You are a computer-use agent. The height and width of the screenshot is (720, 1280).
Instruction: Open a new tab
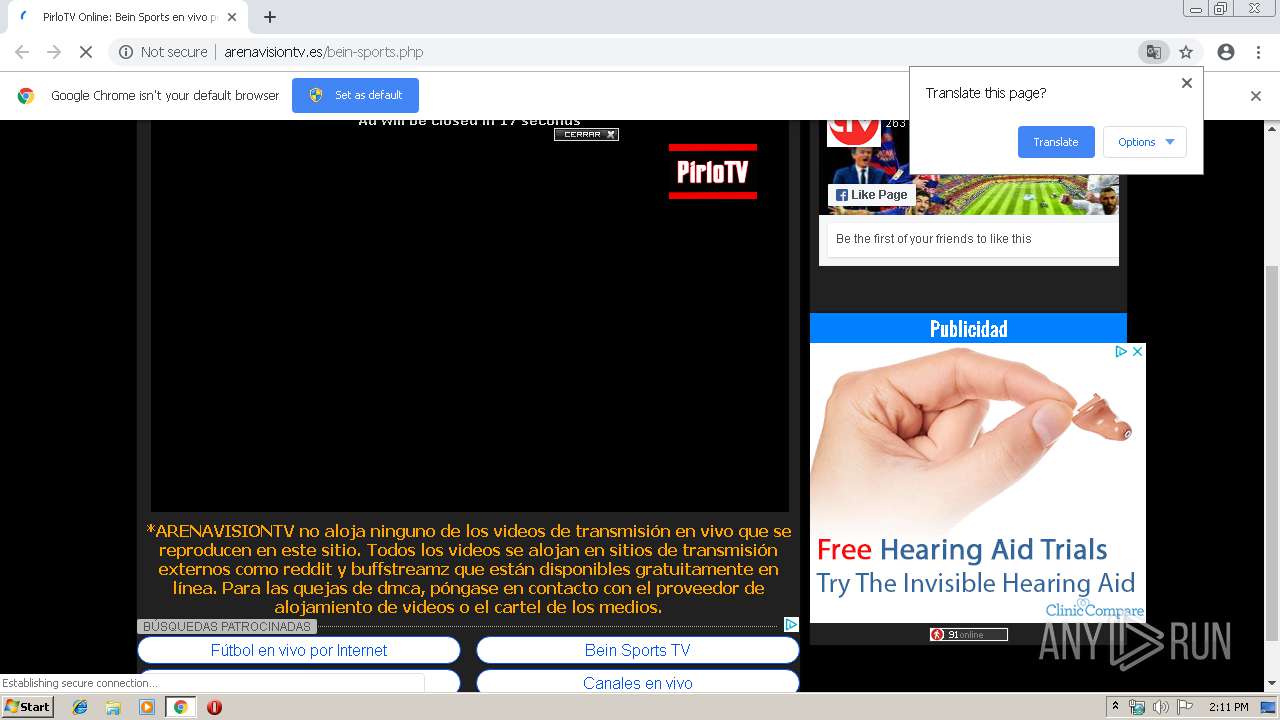(x=270, y=17)
